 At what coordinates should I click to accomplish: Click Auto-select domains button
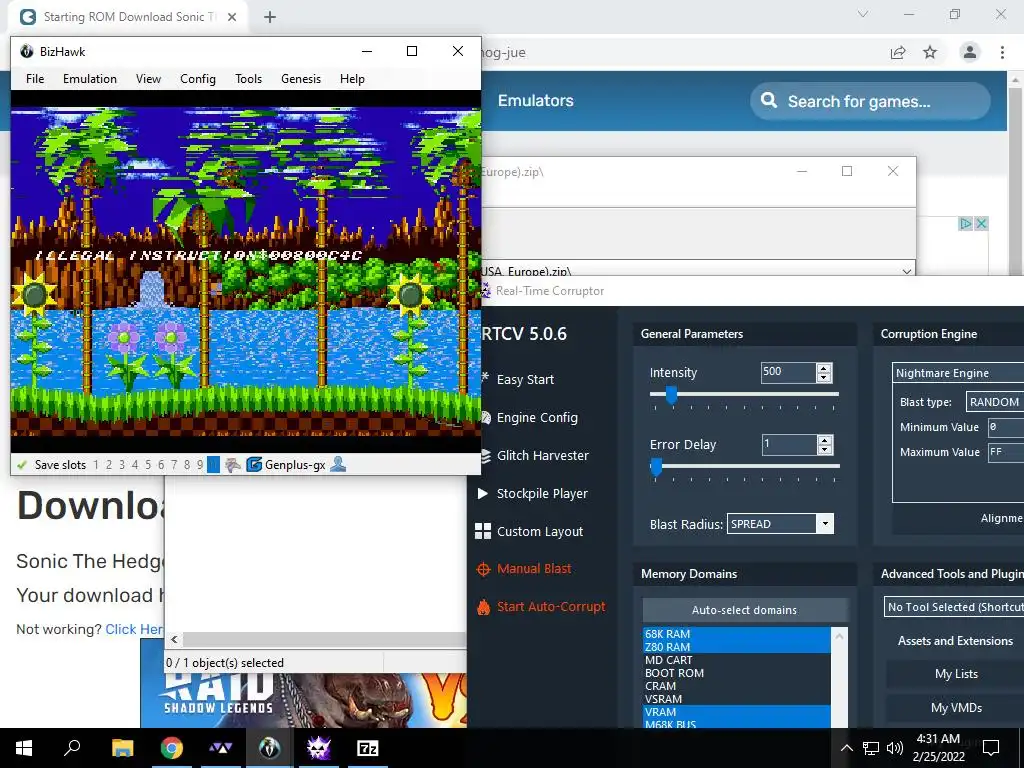click(x=744, y=610)
